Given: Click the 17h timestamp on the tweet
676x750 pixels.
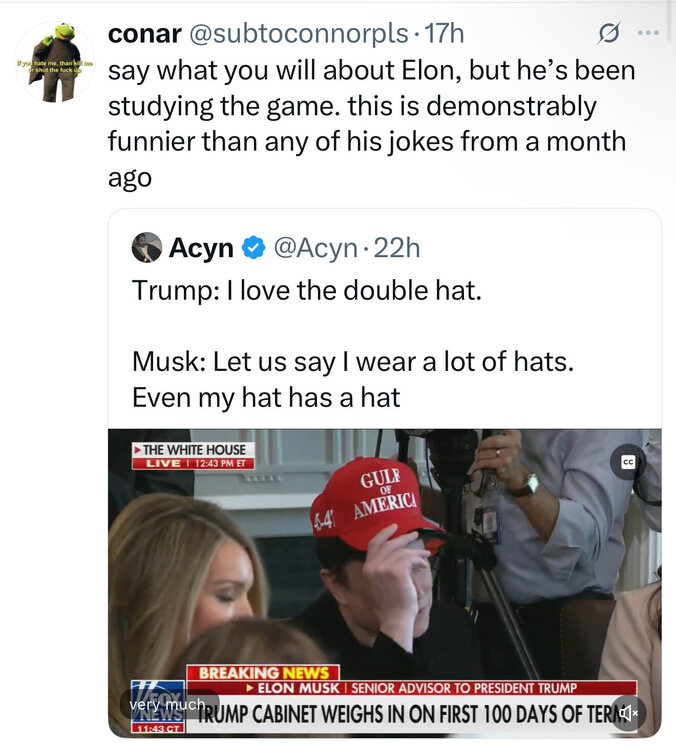Looking at the screenshot, I should pyautogui.click(x=444, y=34).
